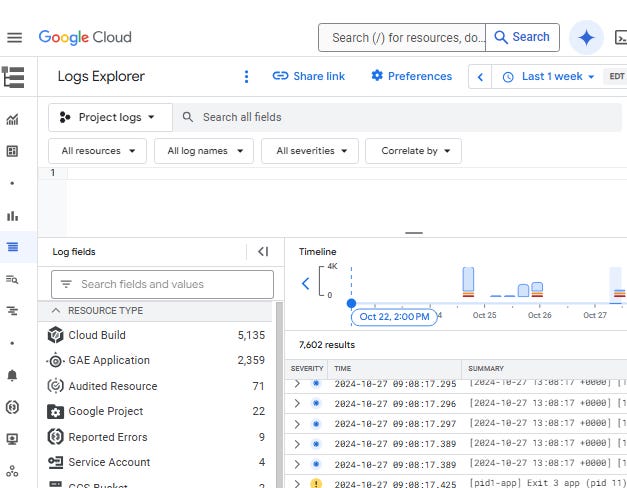Open the Alerting bell icon in sidebar
Screen dimensions: 627x488
click(12, 375)
